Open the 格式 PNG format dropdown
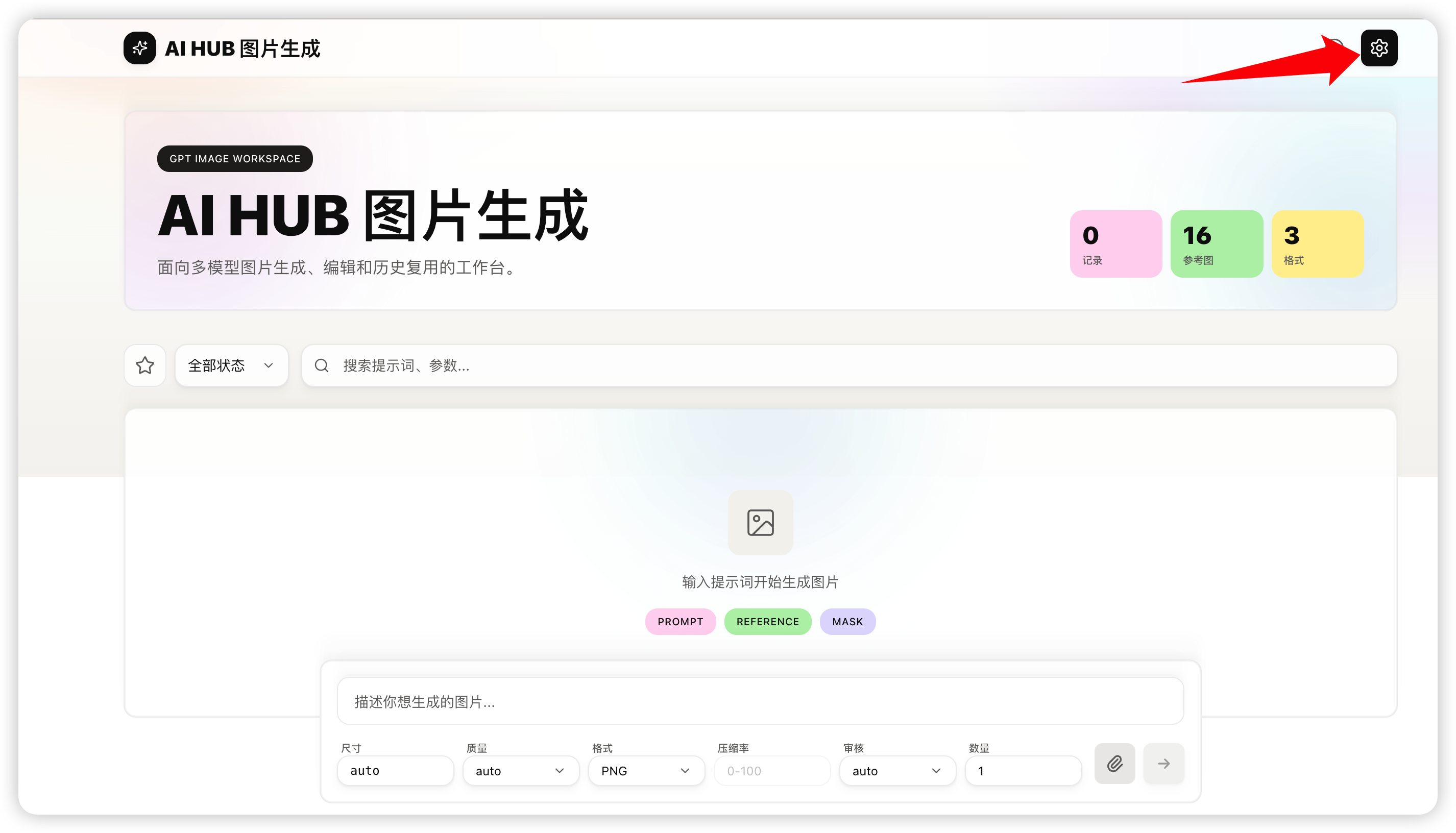1456x833 pixels. click(x=646, y=771)
